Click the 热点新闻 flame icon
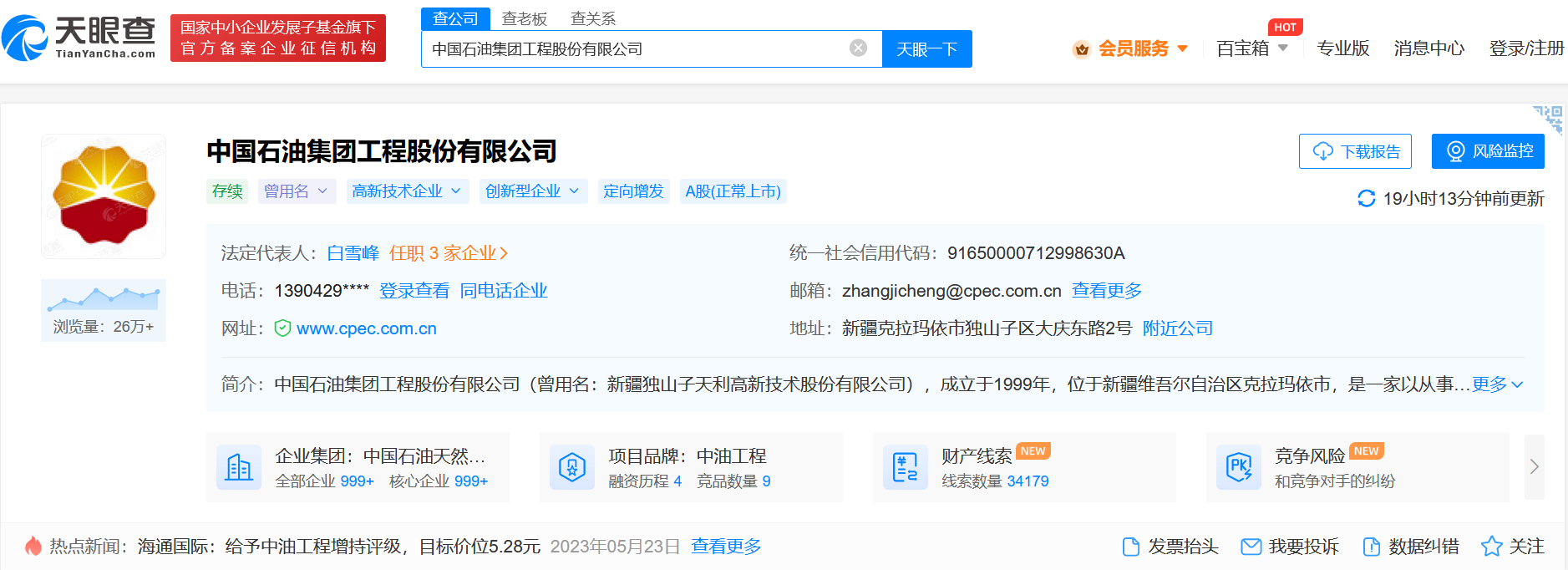The width and height of the screenshot is (1568, 570). coord(33,547)
